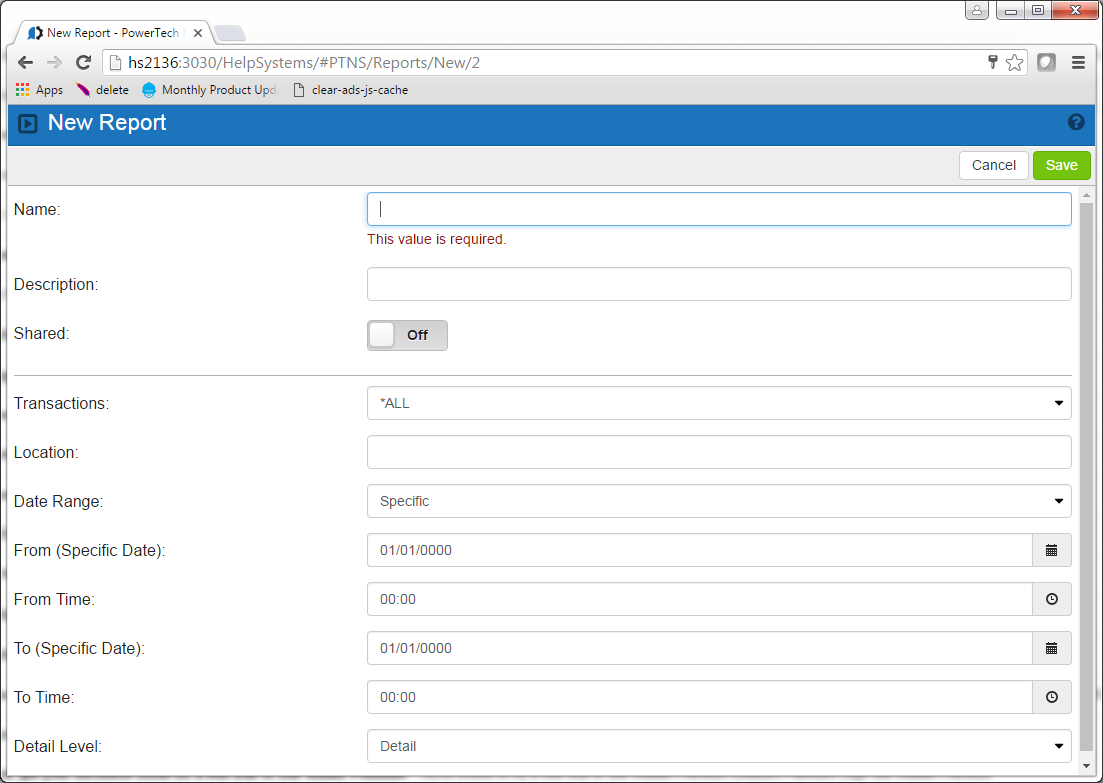
Task: Open clock picker for To Time
Action: pyautogui.click(x=1051, y=697)
